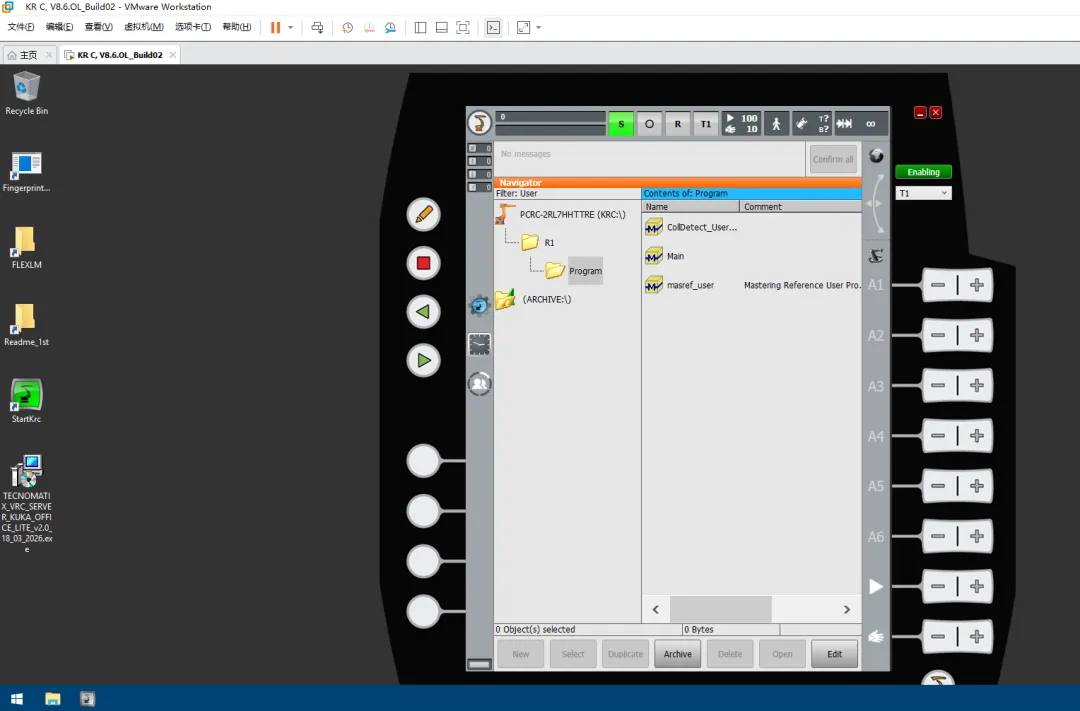Open the 文件(F) menu
Image resolution: width=1080 pixels, height=711 pixels.
[x=21, y=27]
